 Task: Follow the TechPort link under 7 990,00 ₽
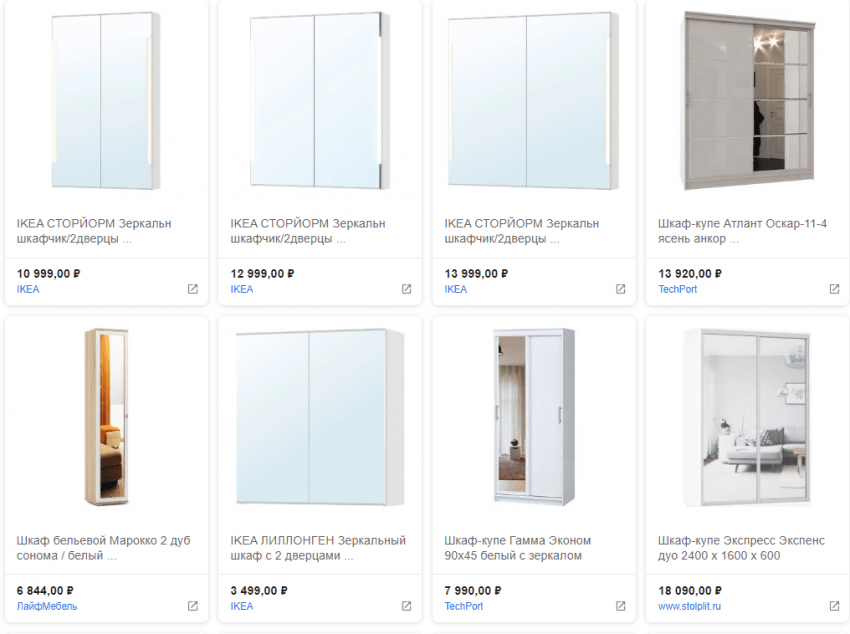[x=463, y=606]
